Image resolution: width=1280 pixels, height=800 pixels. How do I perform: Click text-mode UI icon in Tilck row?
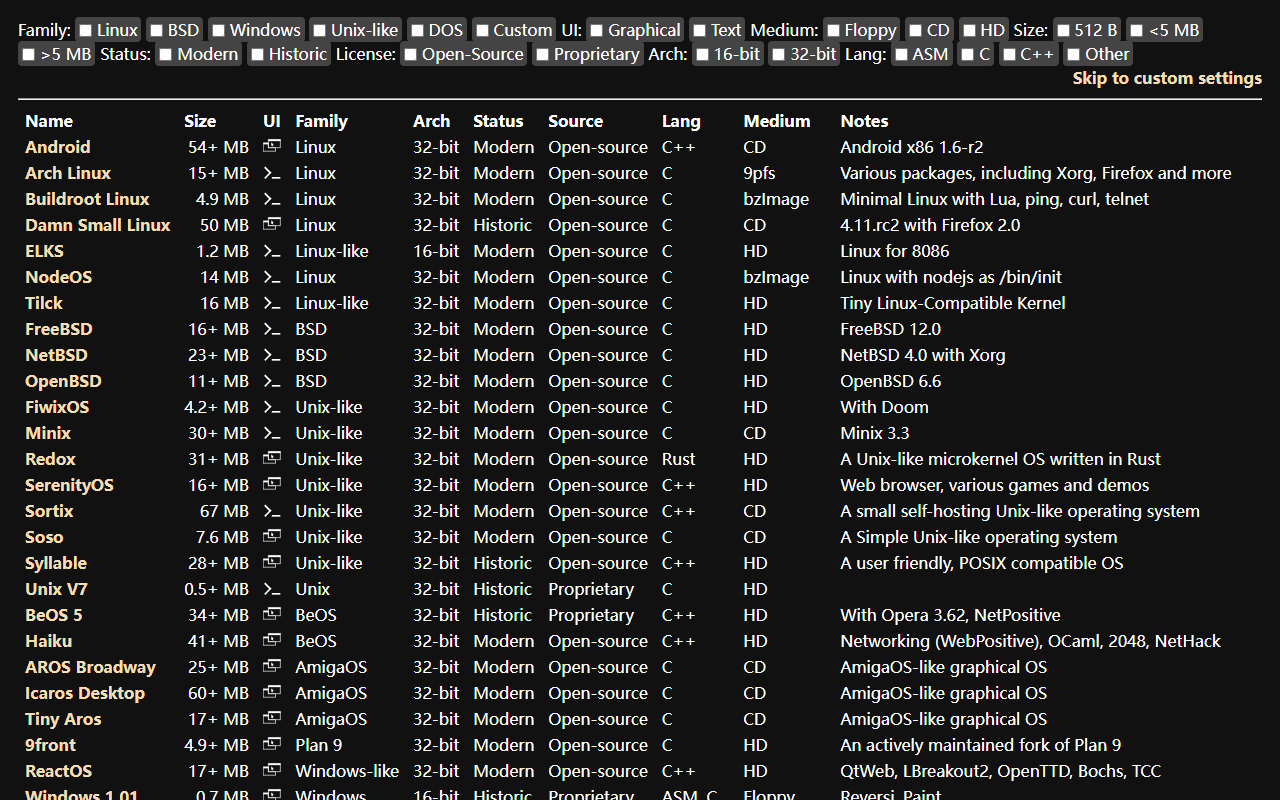(272, 303)
